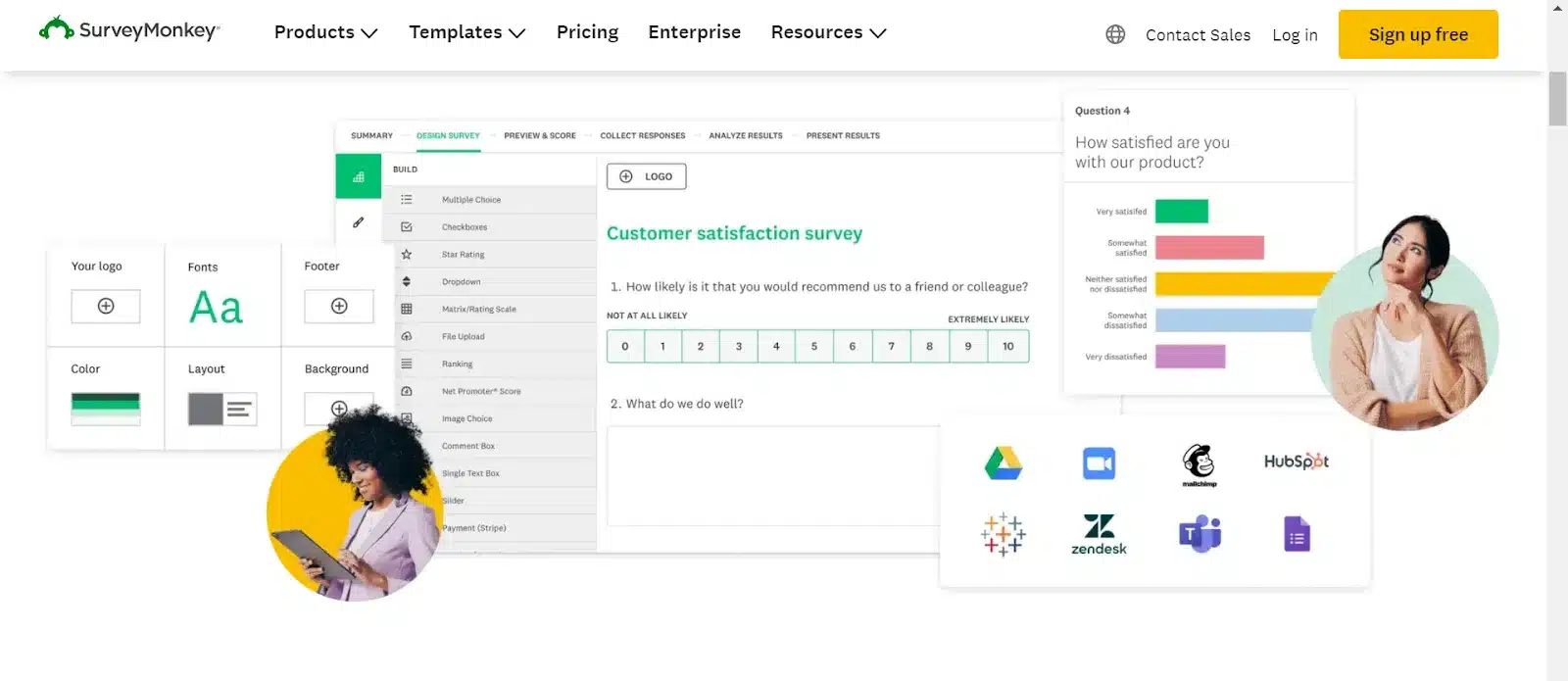The image size is (1568, 681).
Task: Click the green Very satisfied bar
Action: point(1182,211)
